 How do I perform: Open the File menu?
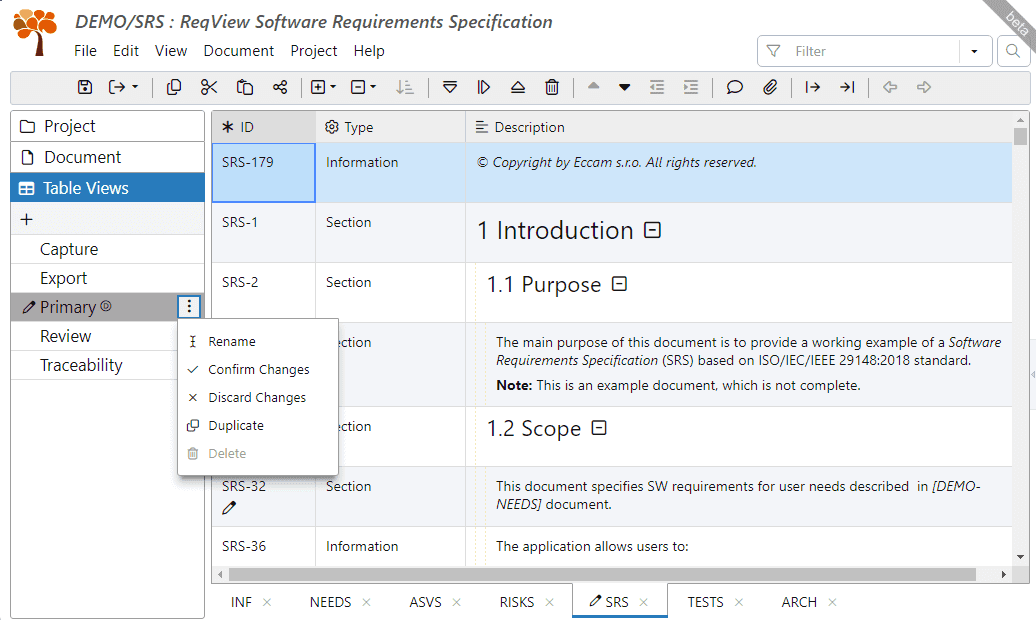[85, 51]
